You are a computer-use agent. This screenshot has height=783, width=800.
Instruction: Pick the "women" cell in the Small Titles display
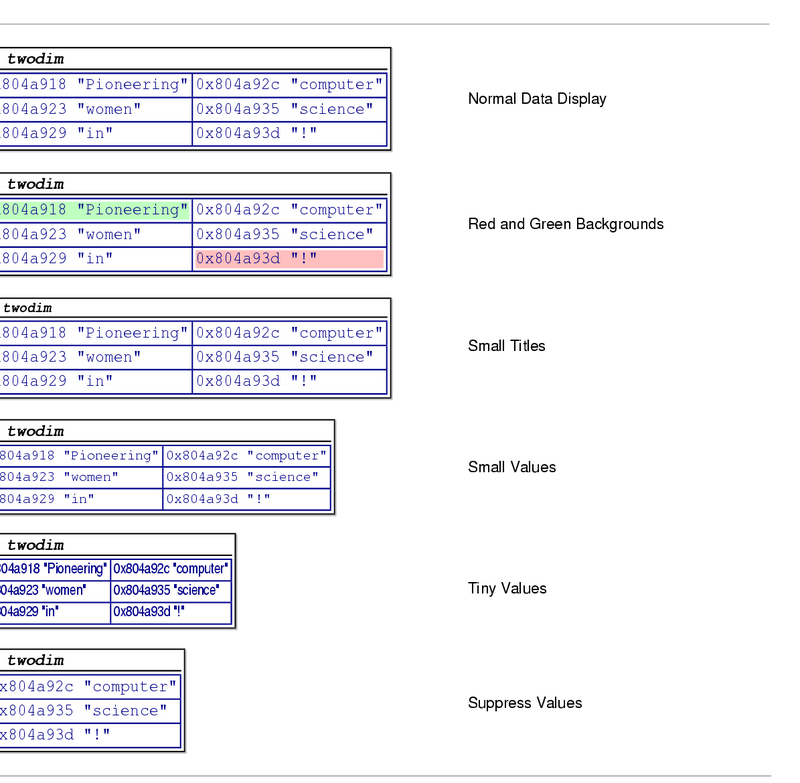[95, 357]
